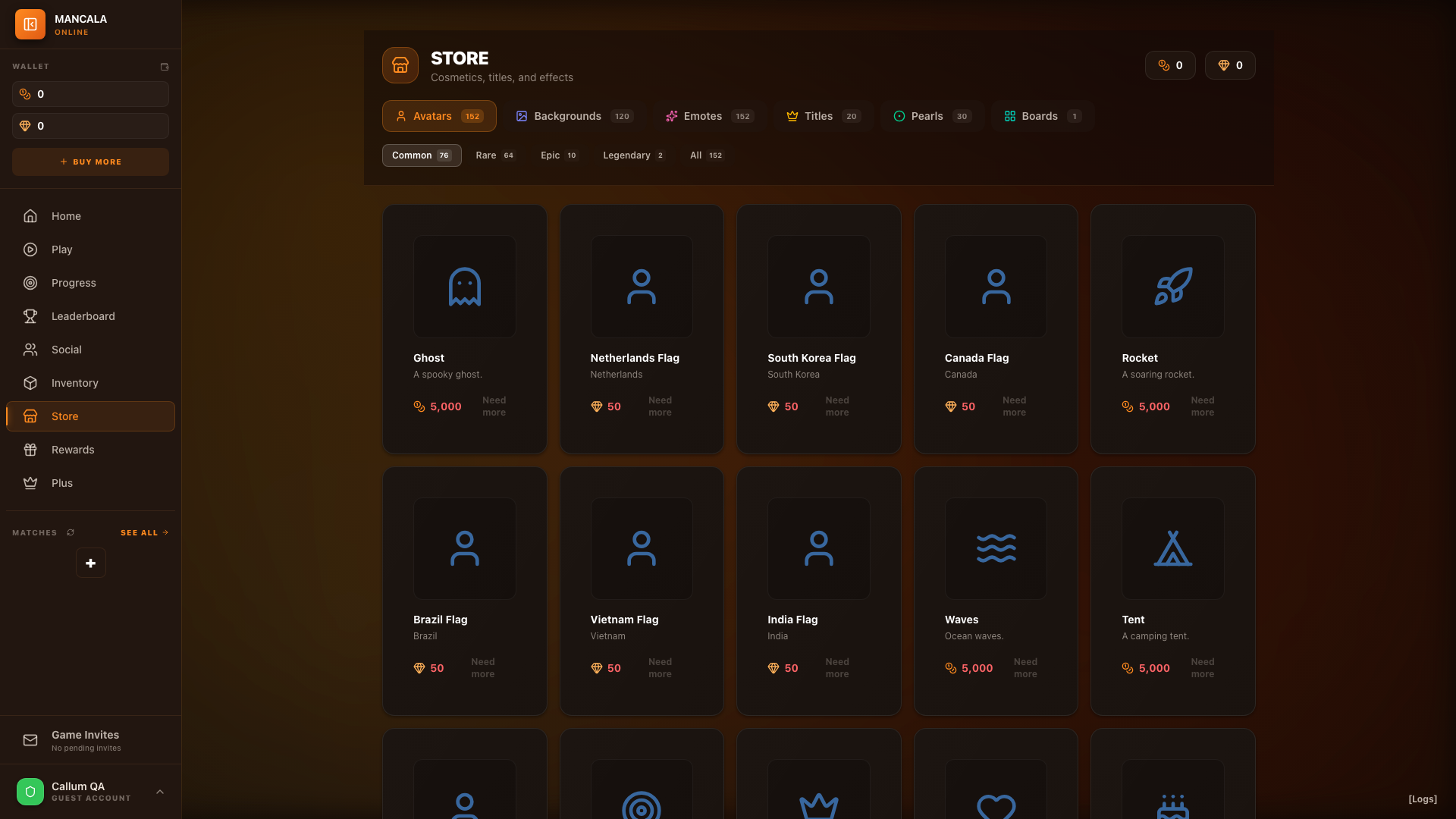The image size is (1456, 819).
Task: Add a new match with plus button
Action: (90, 563)
